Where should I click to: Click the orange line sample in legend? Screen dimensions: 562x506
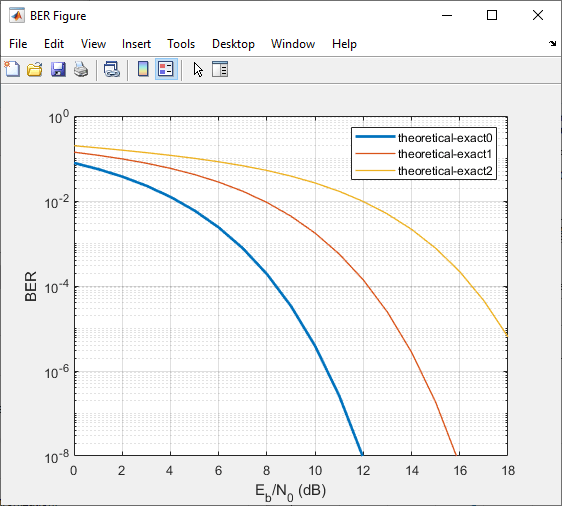coord(375,153)
